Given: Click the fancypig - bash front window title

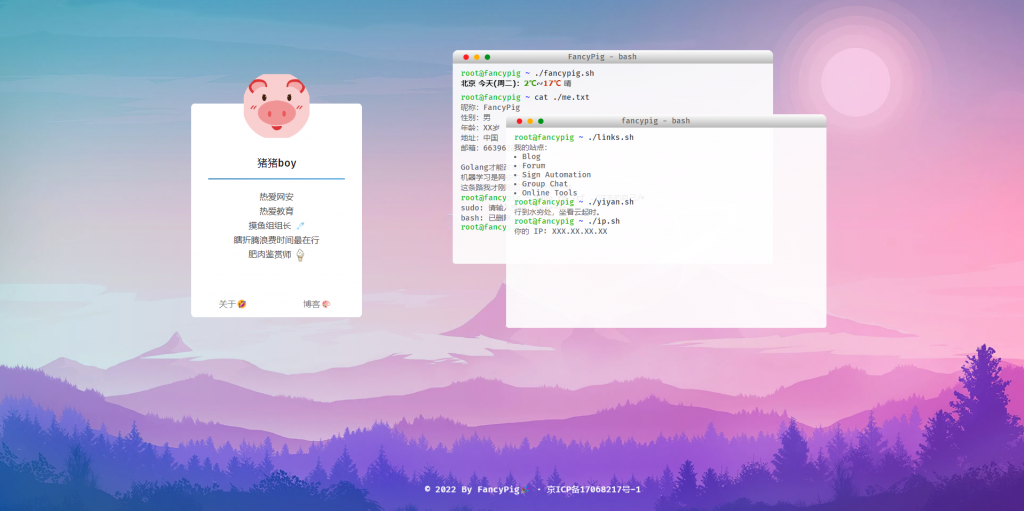Looking at the screenshot, I should pos(655,122).
